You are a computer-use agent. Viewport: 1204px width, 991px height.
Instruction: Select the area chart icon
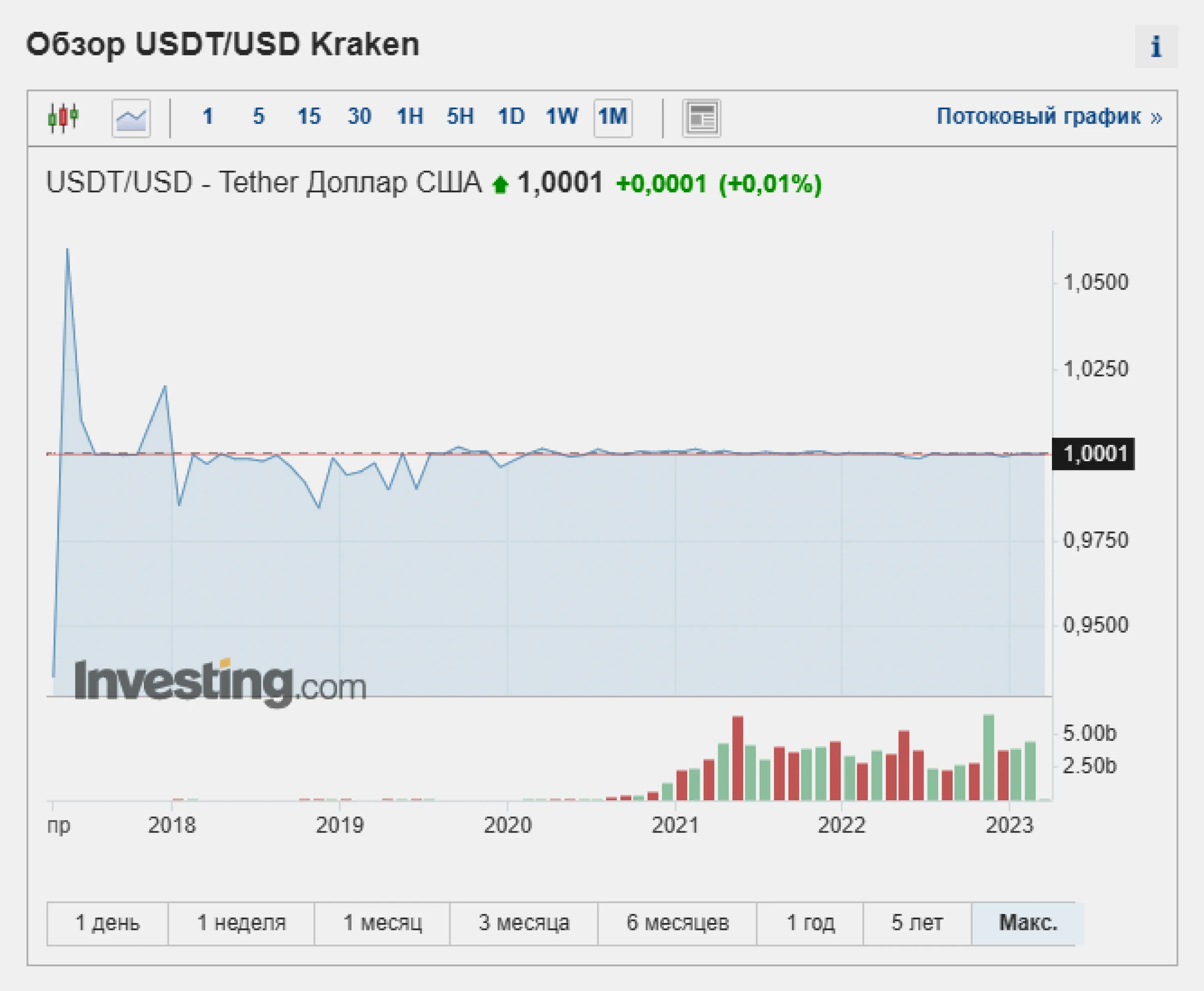131,118
